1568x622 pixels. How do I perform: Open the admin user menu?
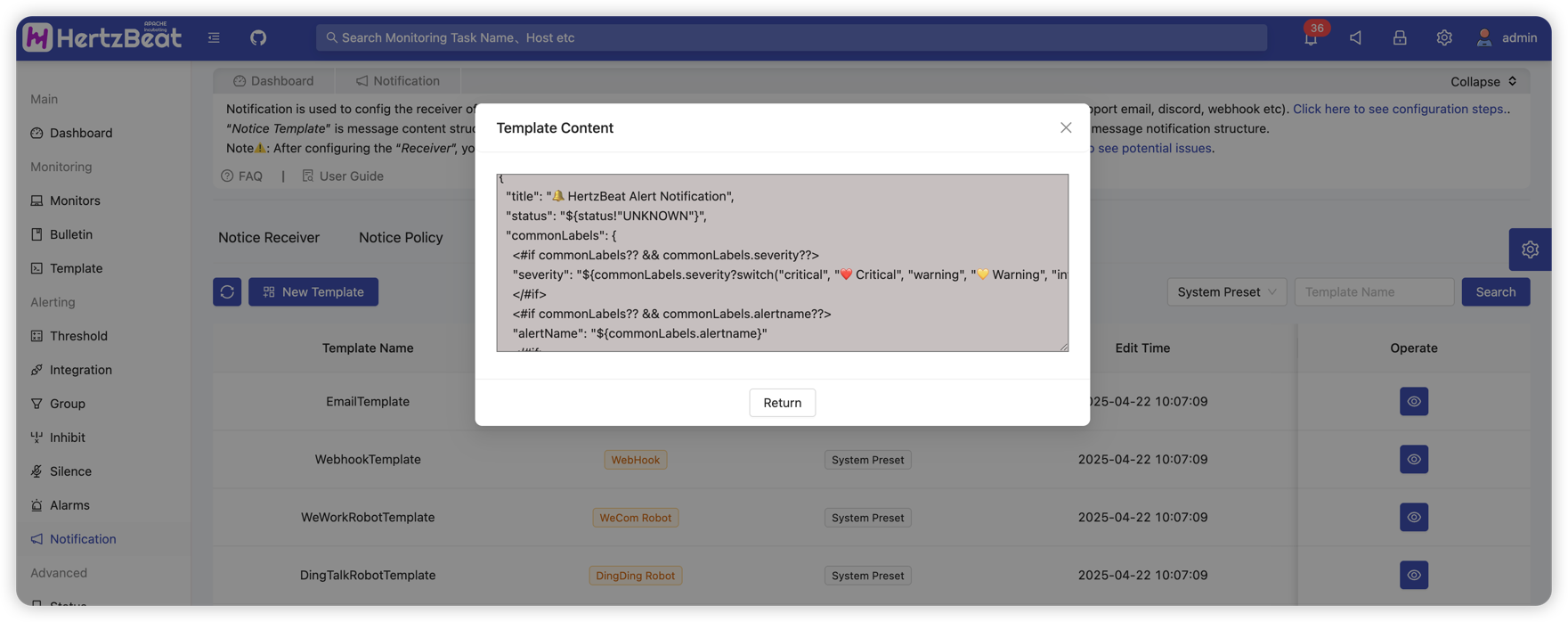(x=1507, y=37)
